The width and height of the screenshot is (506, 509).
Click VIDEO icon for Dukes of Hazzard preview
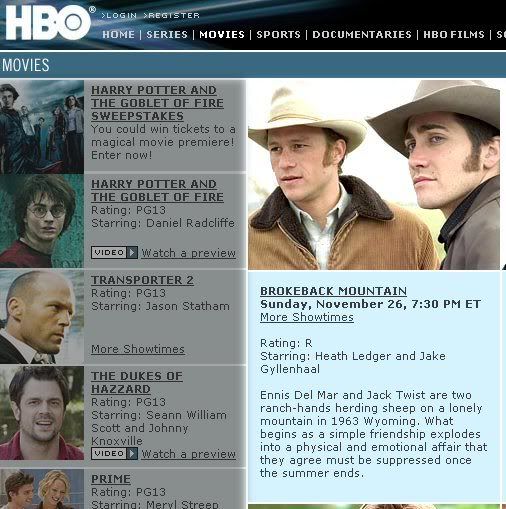114,454
